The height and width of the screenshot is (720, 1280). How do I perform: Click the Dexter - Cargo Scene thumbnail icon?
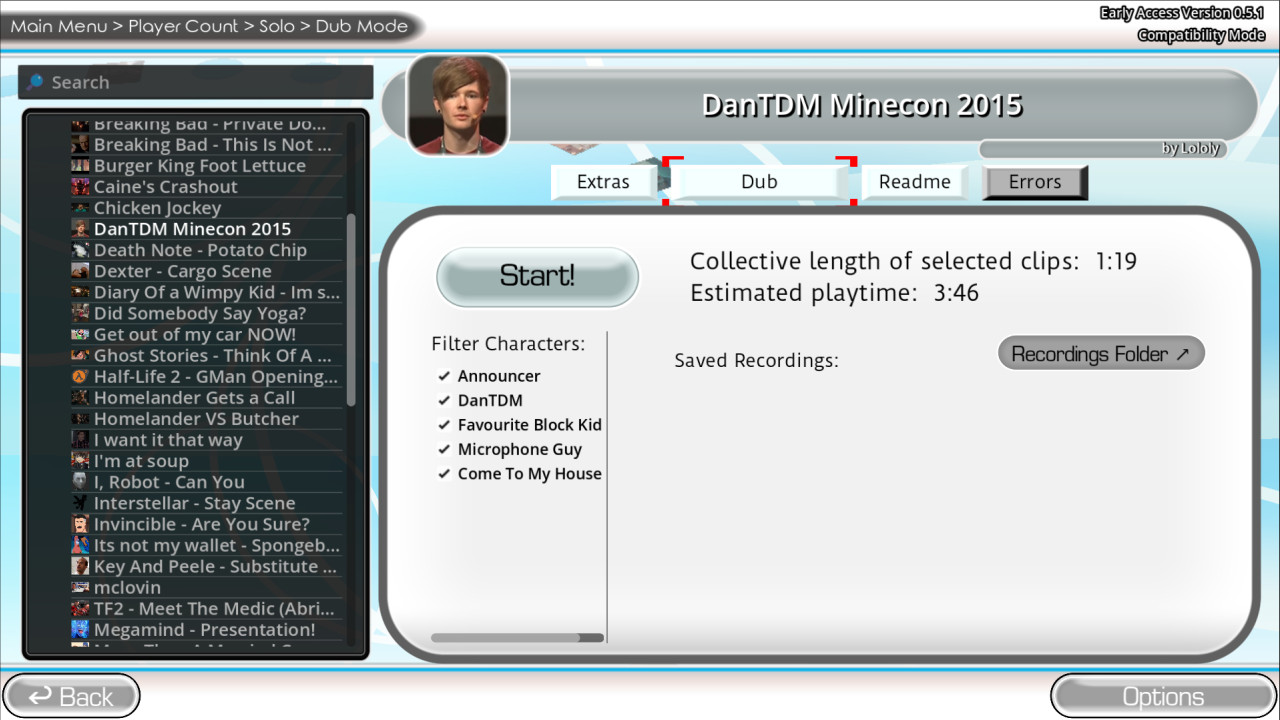[80, 271]
